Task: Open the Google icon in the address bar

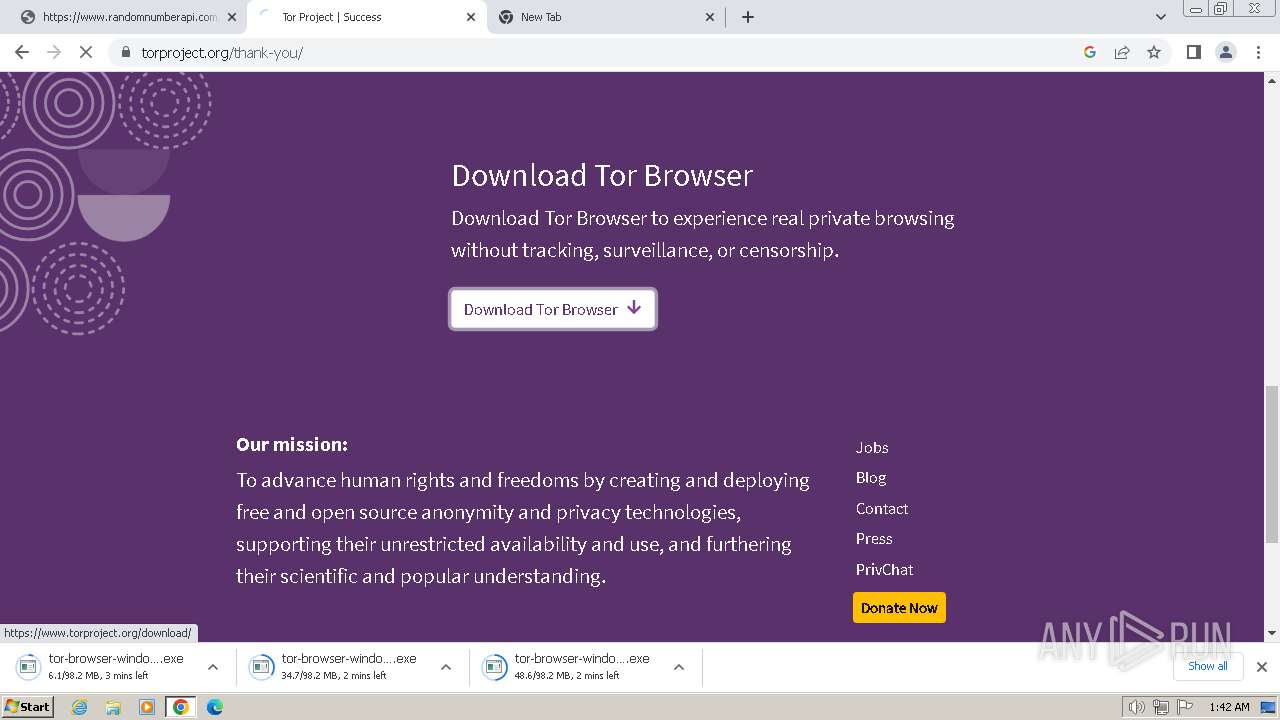Action: point(1090,52)
